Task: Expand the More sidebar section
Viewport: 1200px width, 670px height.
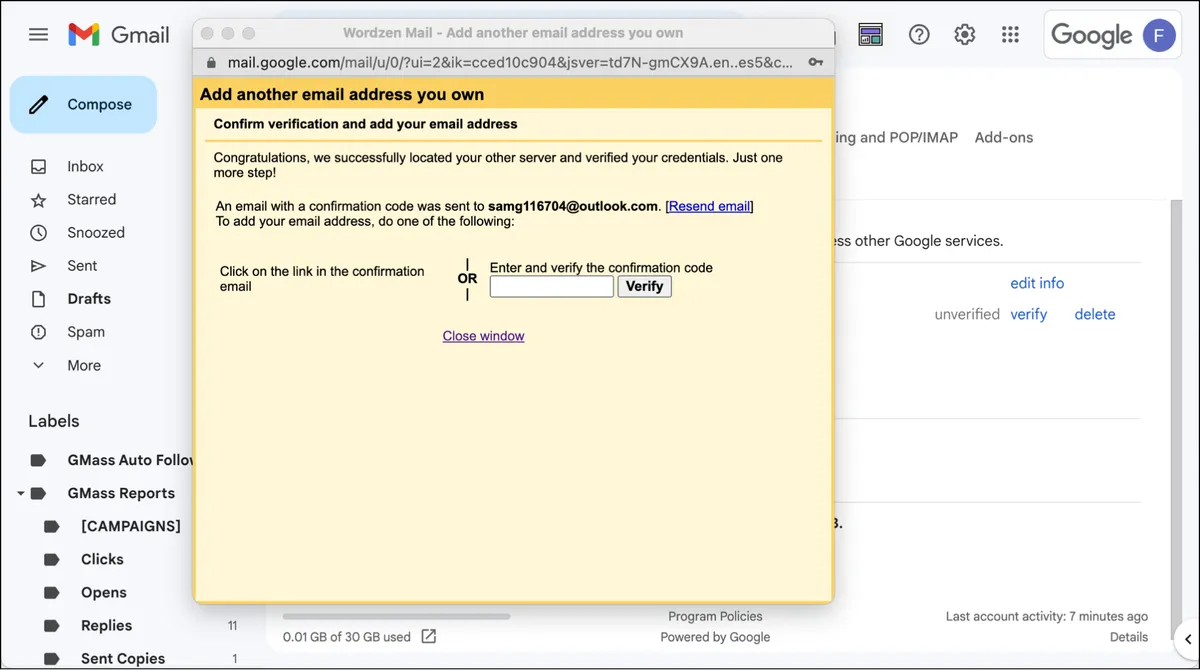Action: (x=84, y=366)
